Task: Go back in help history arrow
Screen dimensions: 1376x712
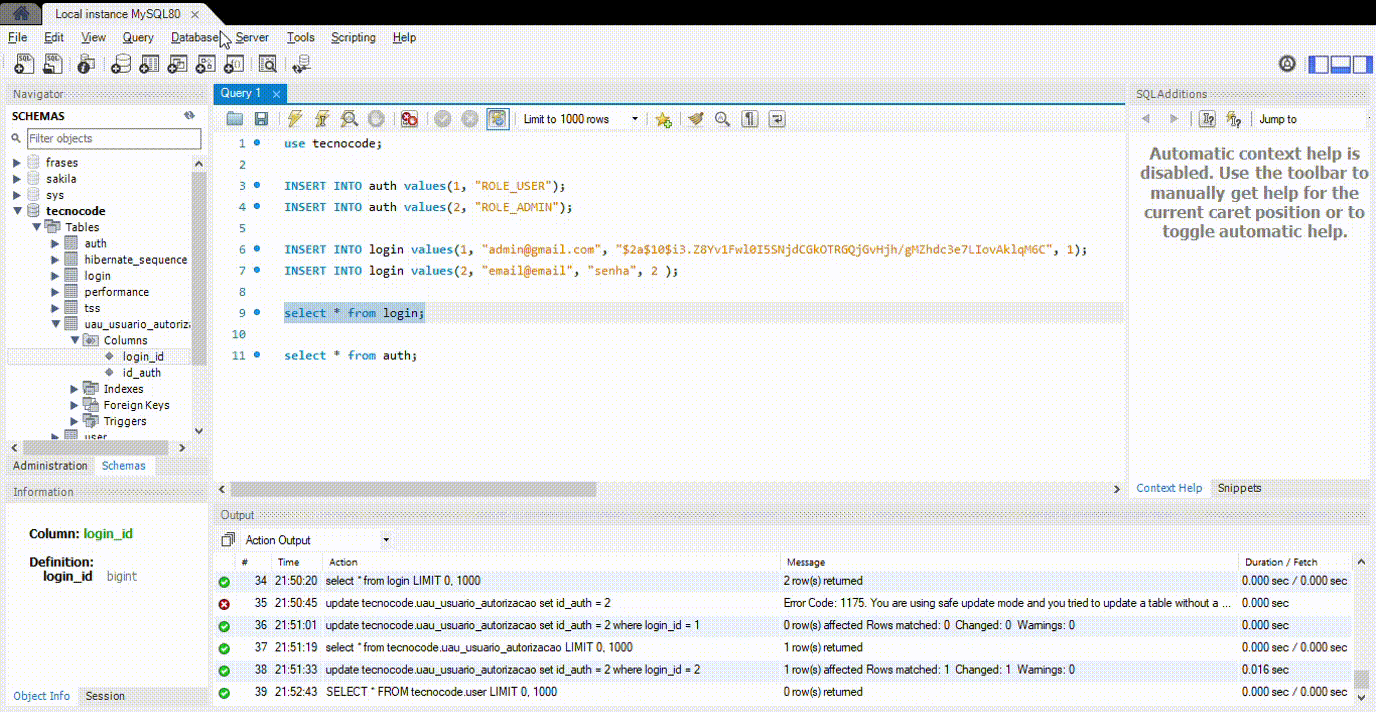Action: tap(1146, 119)
